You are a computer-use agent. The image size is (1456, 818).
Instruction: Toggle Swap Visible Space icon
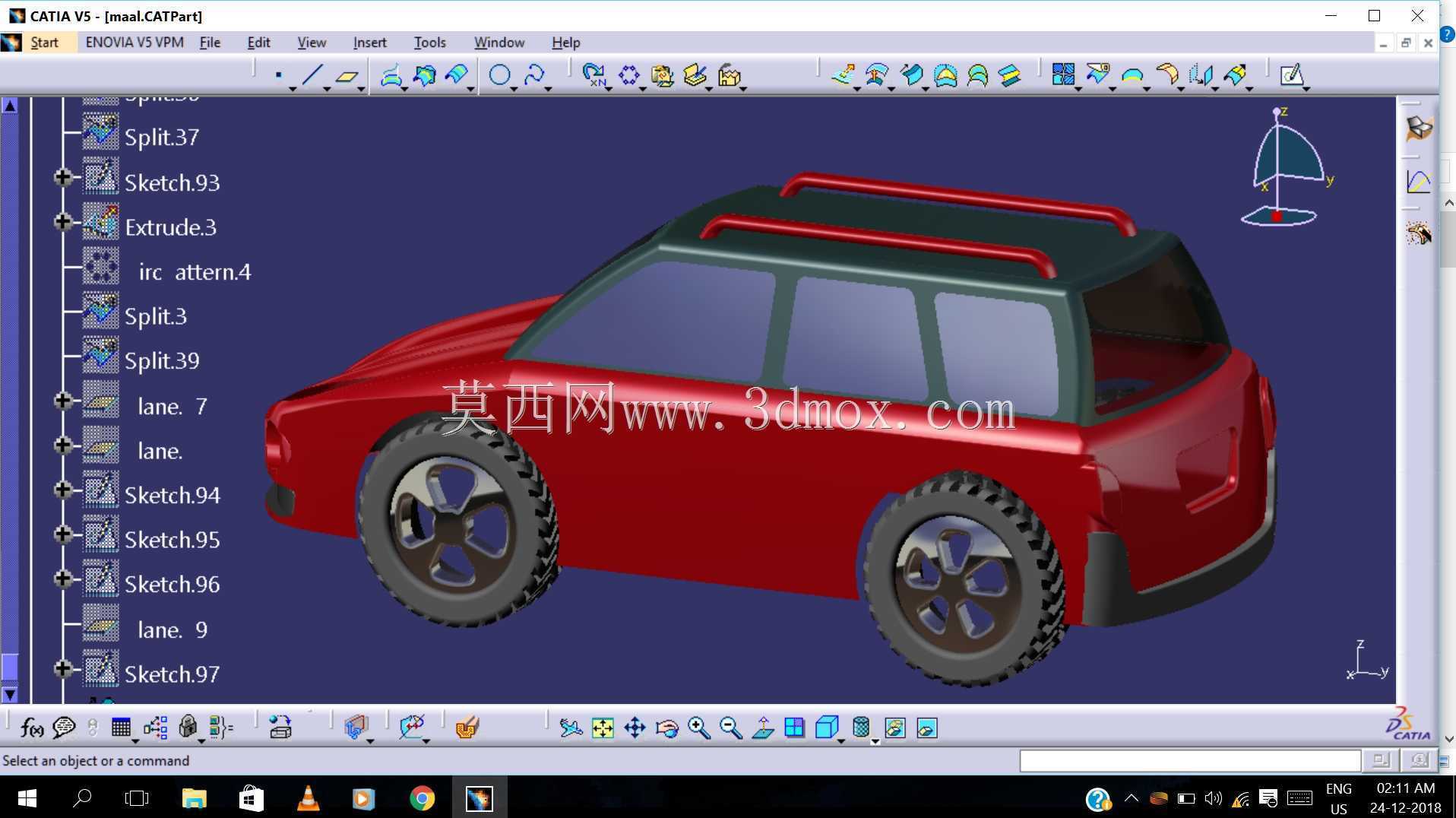[927, 728]
